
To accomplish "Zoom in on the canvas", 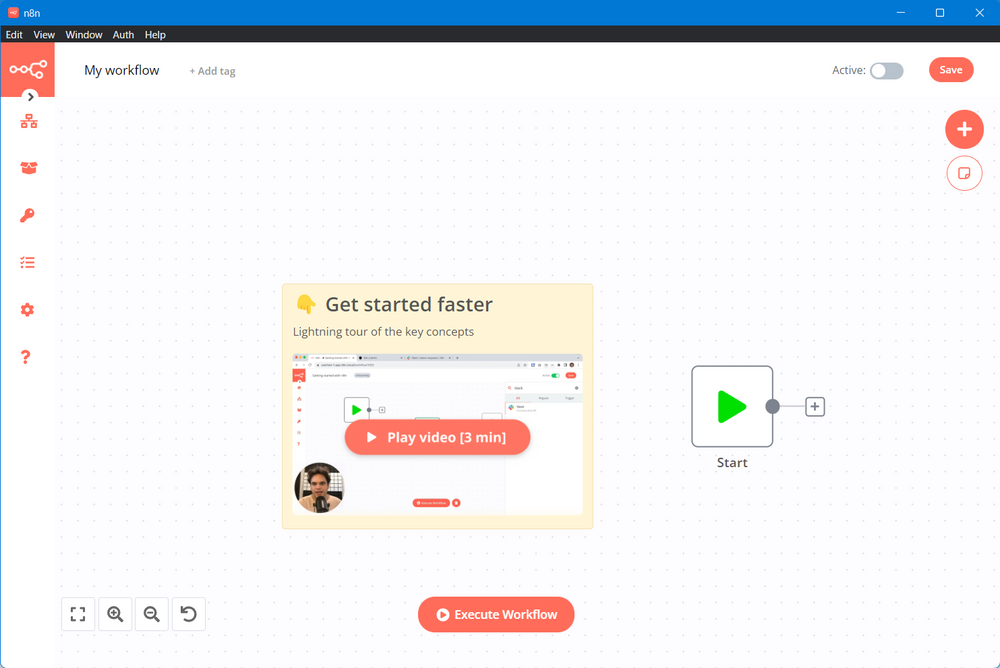I will tap(115, 614).
